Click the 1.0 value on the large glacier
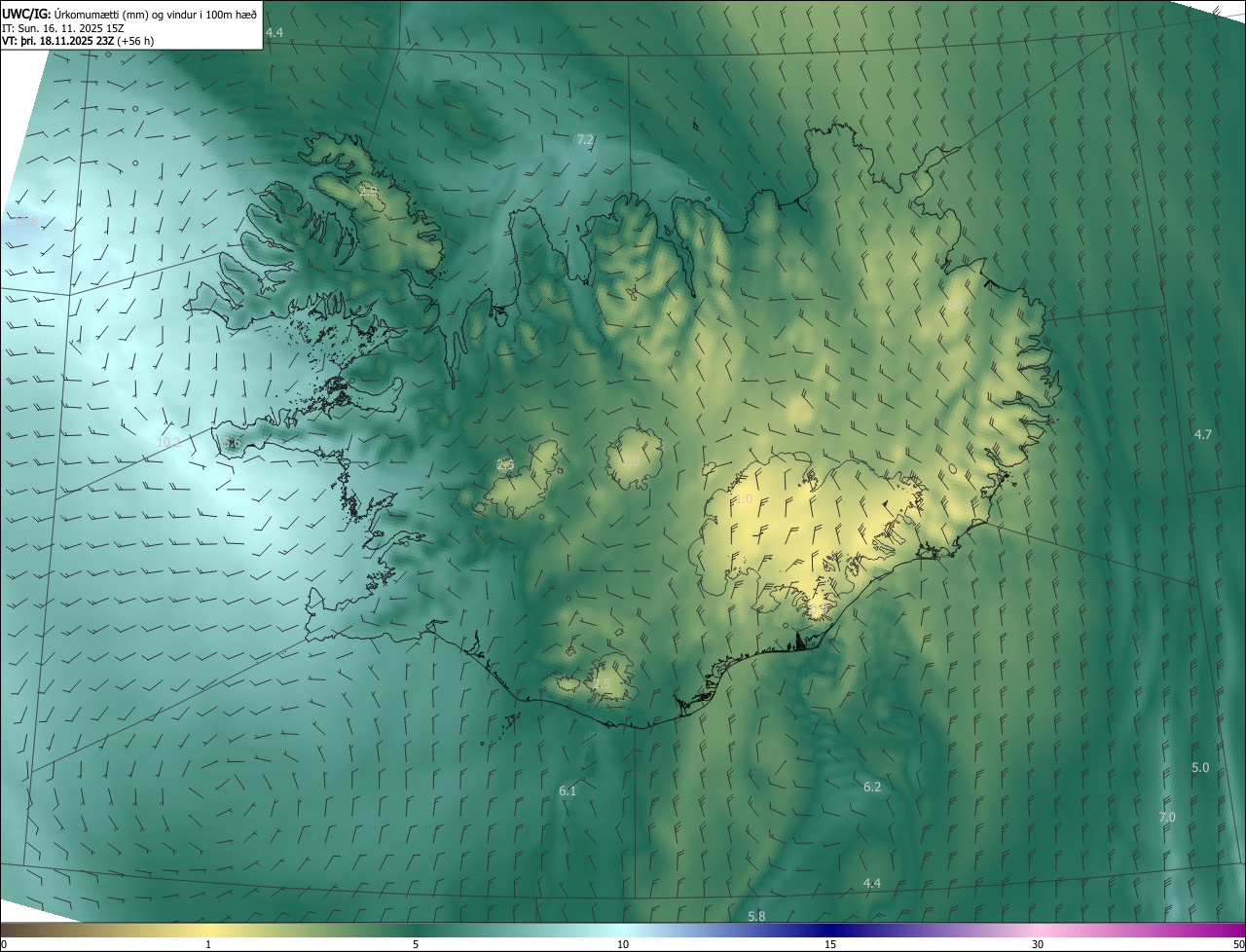This screenshot has width=1246, height=952. (x=744, y=498)
